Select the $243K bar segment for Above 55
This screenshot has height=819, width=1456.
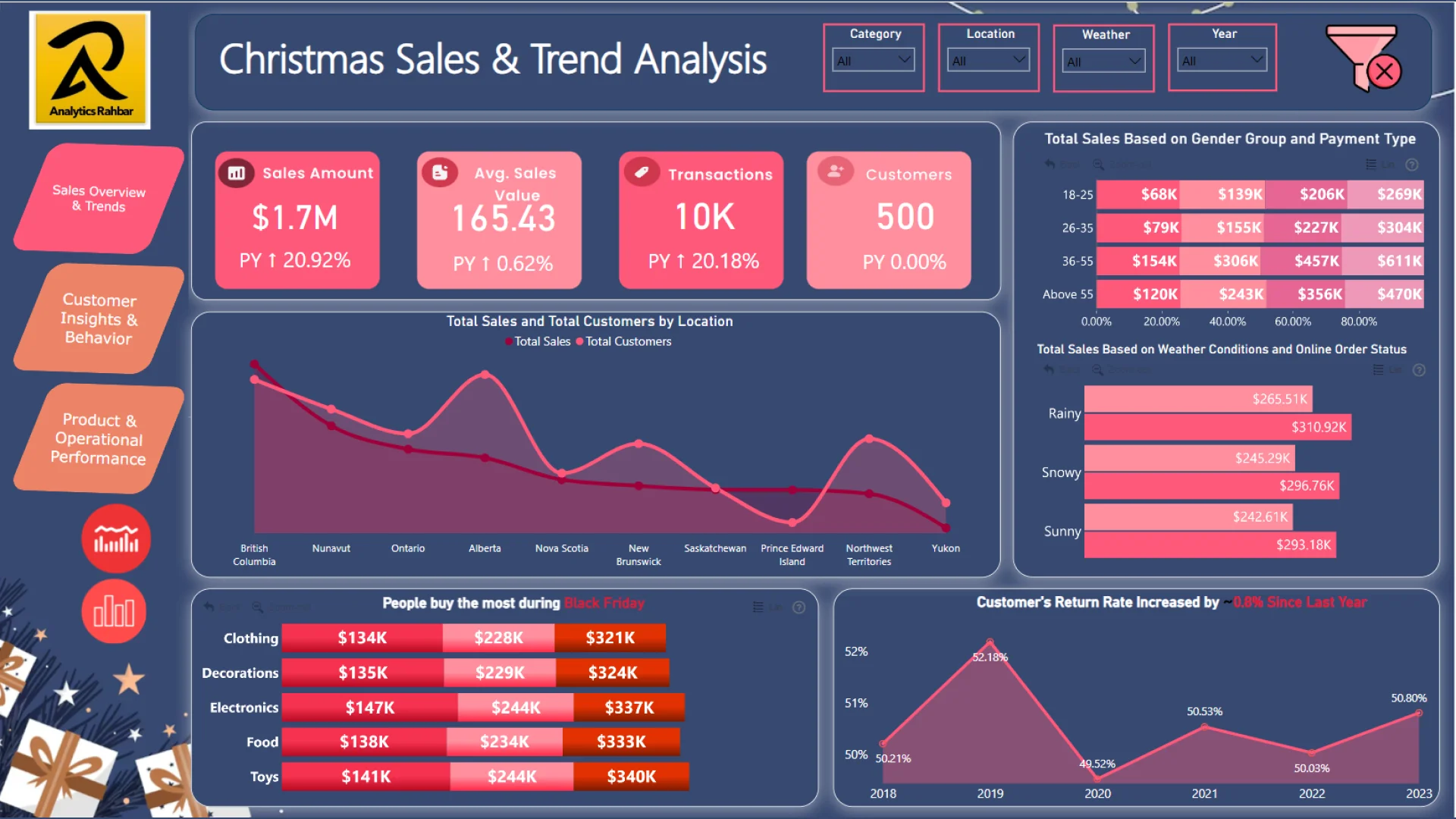click(1222, 294)
